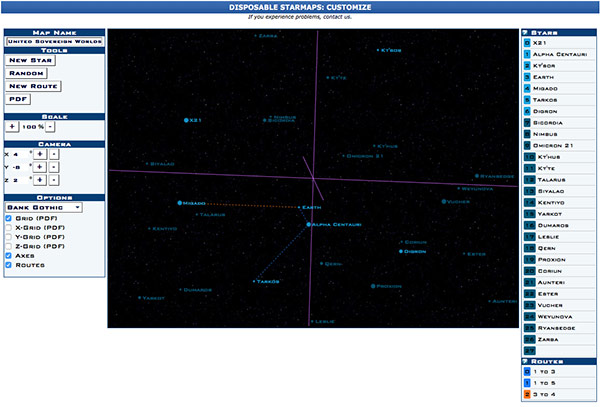Select star 11 Ky'te number badge
600x407 pixels.
tap(530, 168)
